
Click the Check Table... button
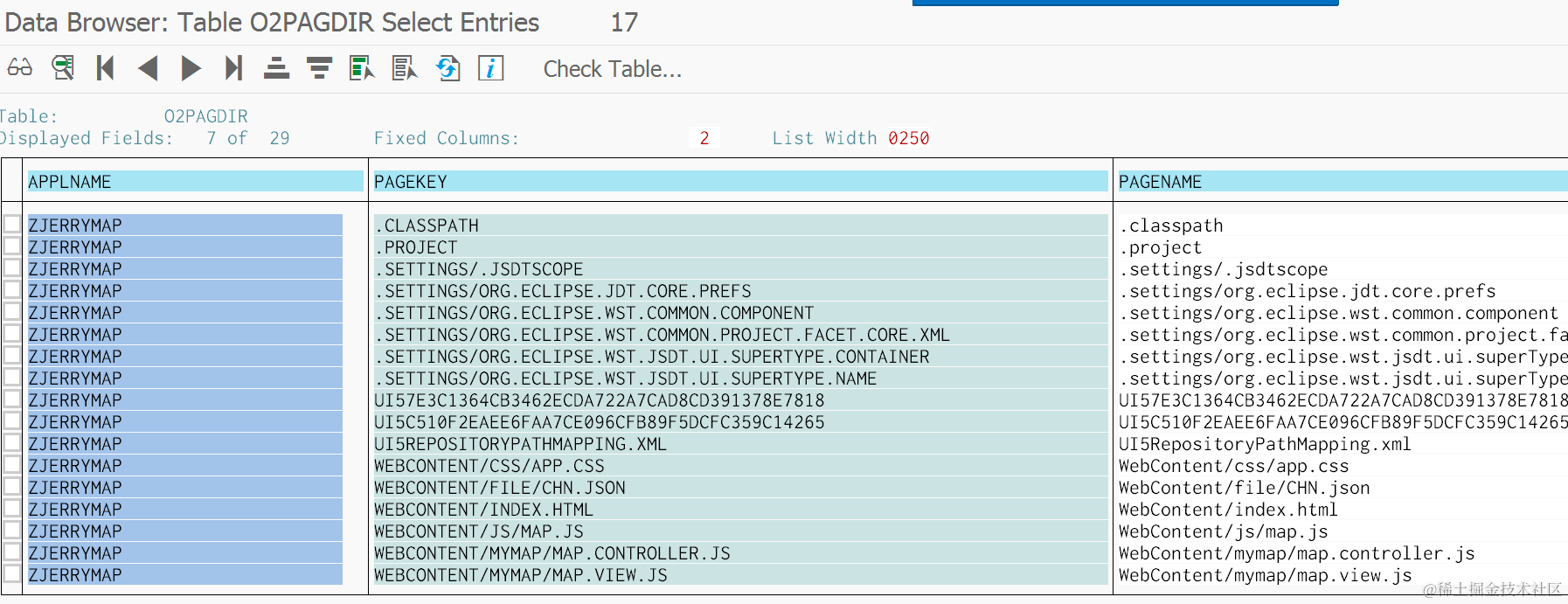(612, 69)
